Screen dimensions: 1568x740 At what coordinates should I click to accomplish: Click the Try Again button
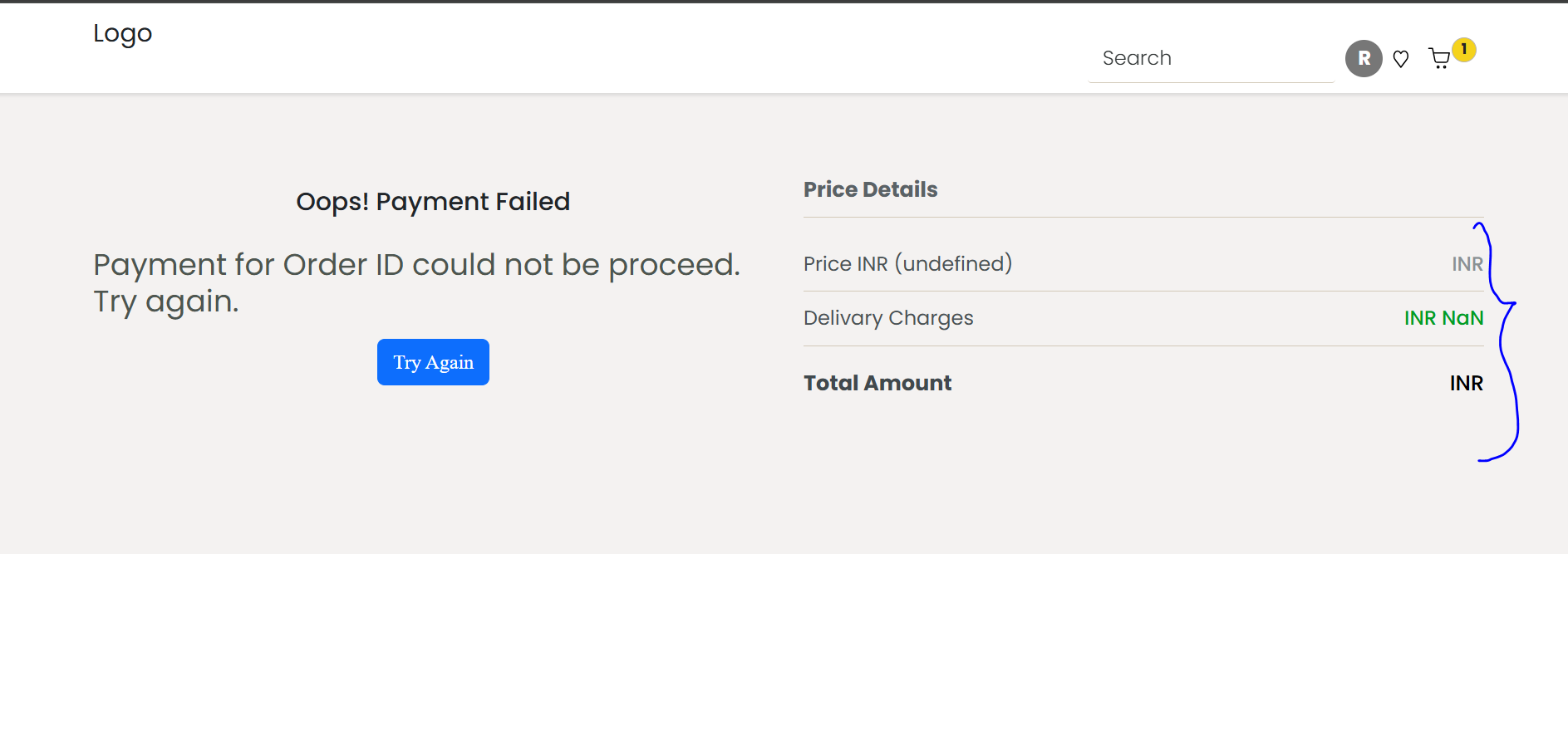(x=433, y=362)
